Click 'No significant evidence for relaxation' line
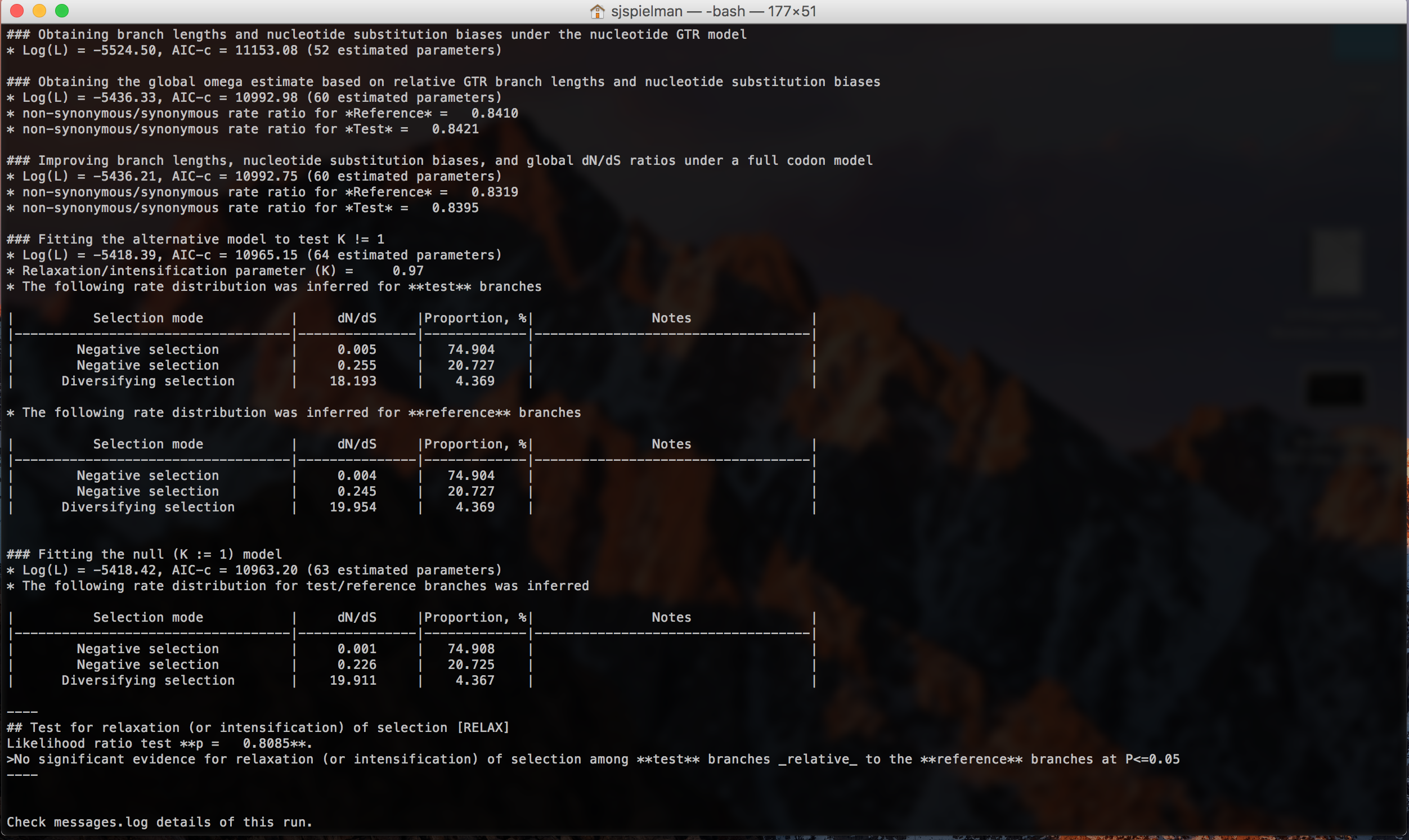The height and width of the screenshot is (840, 1409). pyautogui.click(x=593, y=759)
